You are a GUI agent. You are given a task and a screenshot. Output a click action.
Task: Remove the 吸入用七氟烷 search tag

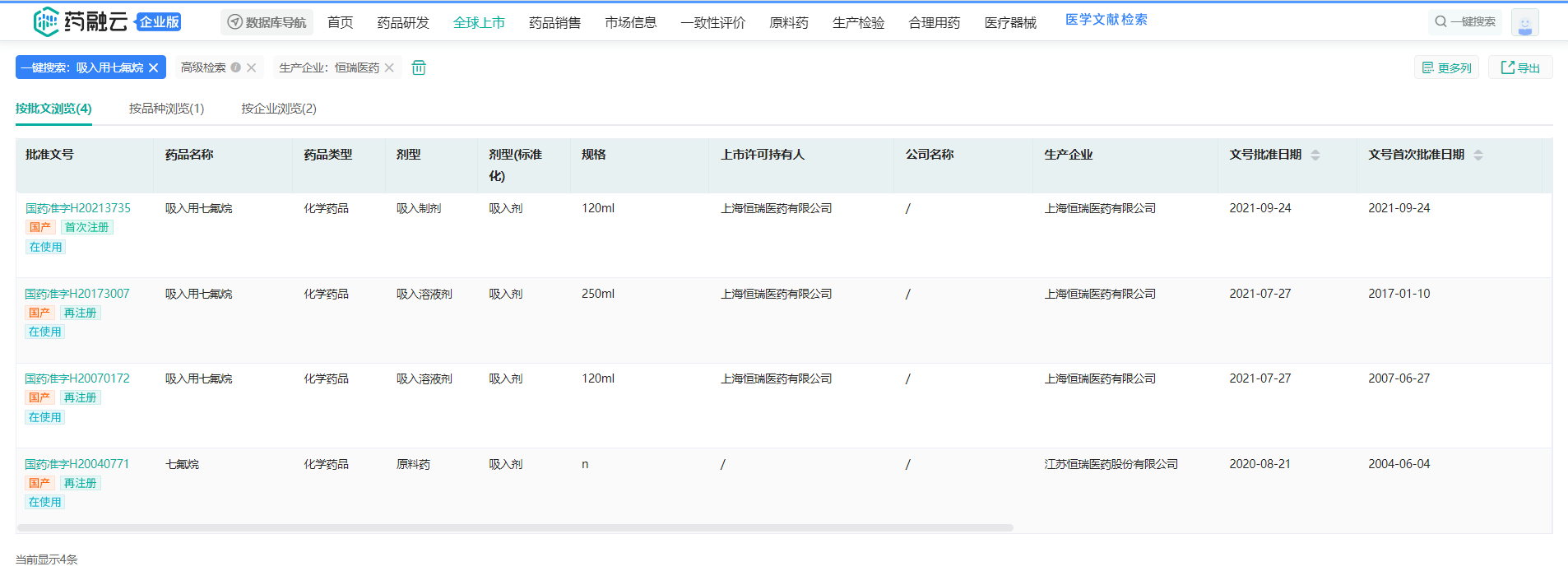[154, 67]
